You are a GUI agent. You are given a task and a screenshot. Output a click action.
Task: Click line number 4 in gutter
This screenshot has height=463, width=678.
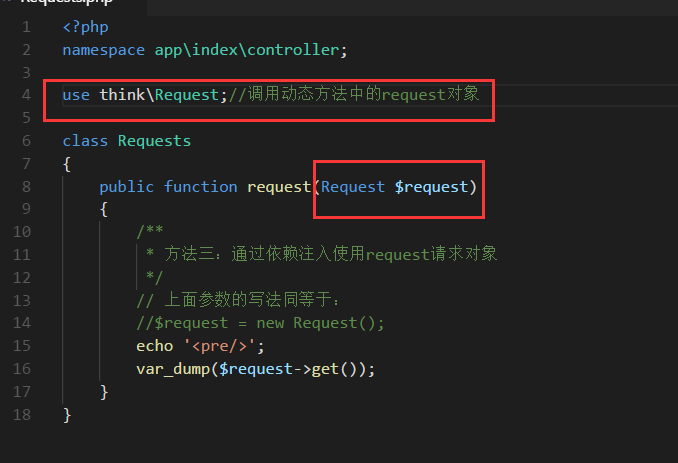tap(26, 95)
